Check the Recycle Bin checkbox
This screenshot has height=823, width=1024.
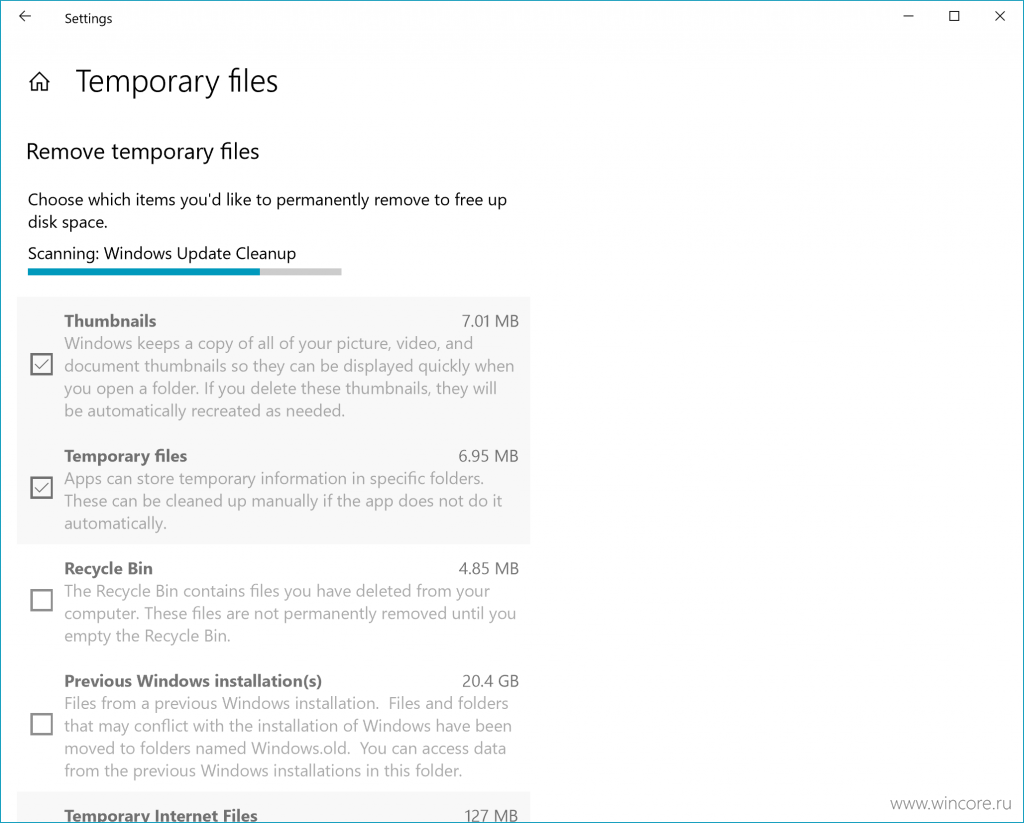point(42,600)
